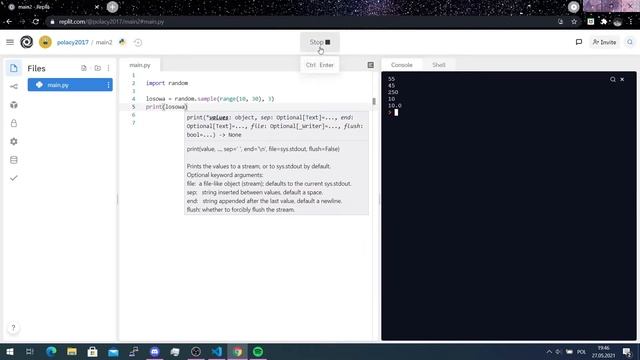Image resolution: width=640 pixels, height=360 pixels.
Task: Select the main2 - Replit browser tab
Action: point(53,7)
